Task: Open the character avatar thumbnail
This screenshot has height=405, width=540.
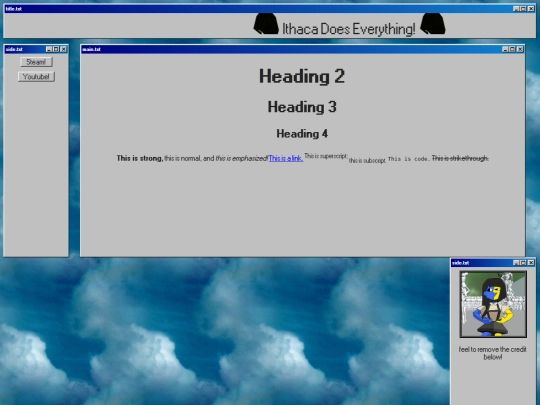Action: pyautogui.click(x=493, y=304)
